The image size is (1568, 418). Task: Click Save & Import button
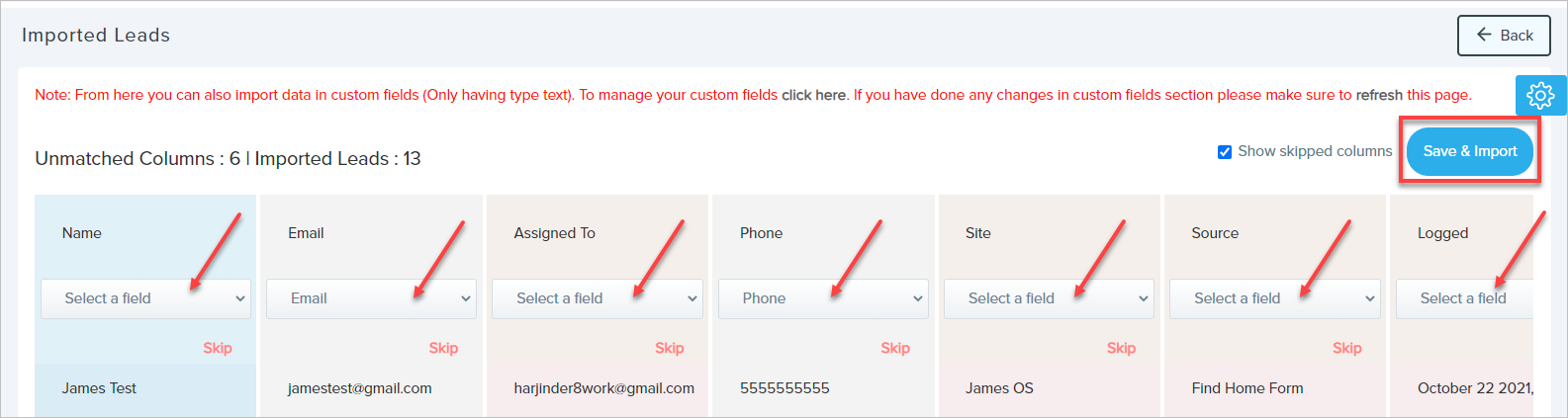pos(1469,151)
